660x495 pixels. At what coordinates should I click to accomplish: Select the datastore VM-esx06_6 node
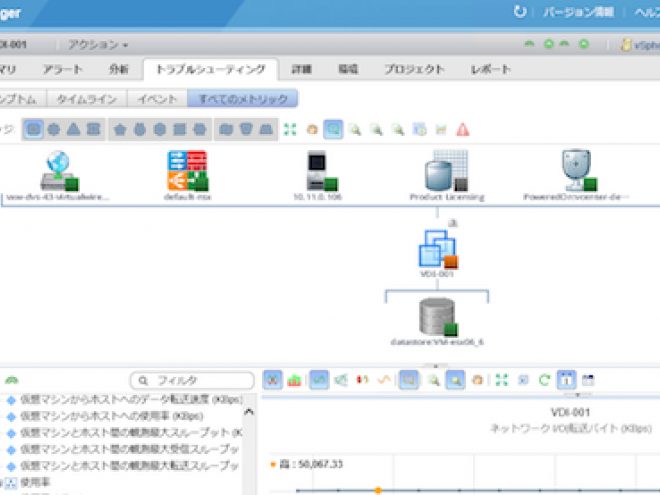tap(438, 317)
